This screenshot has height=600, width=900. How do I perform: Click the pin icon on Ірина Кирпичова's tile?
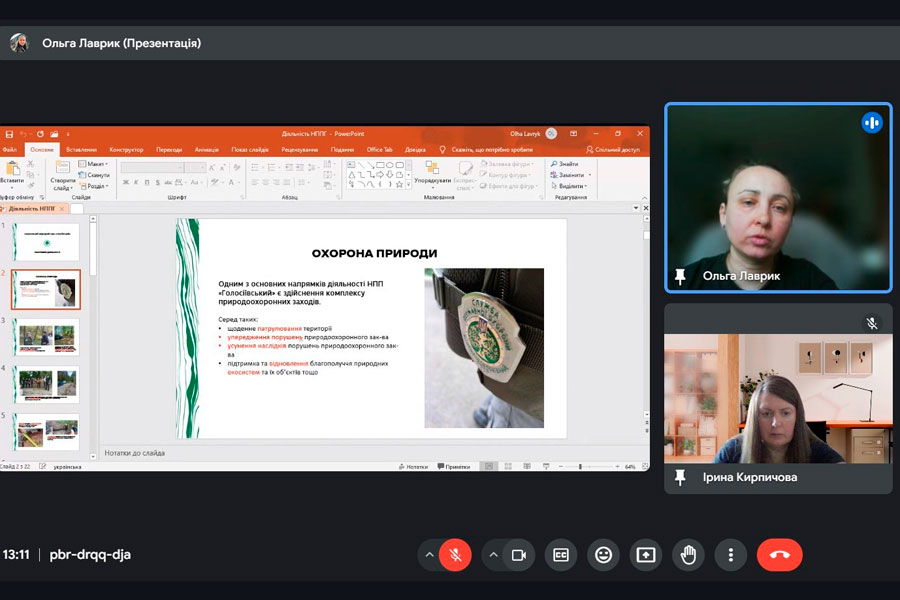pyautogui.click(x=681, y=478)
